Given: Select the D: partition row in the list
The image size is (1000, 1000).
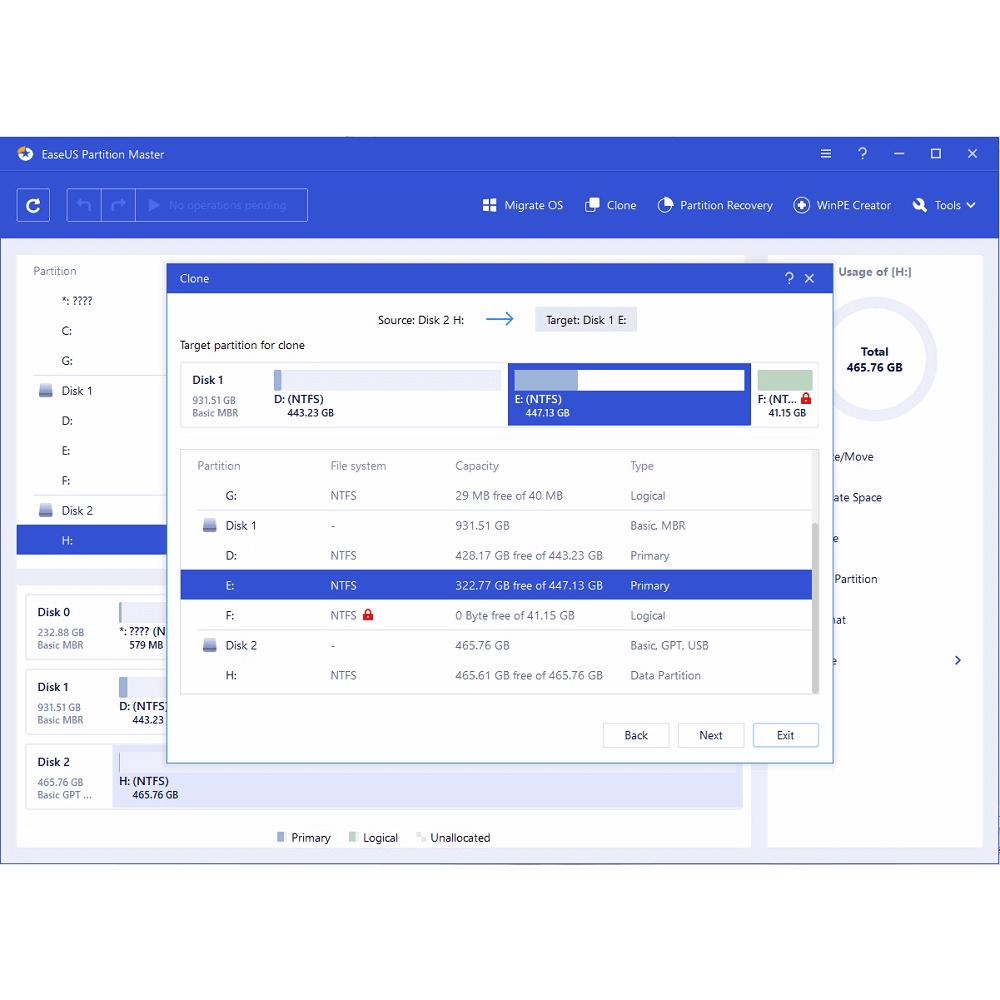Looking at the screenshot, I should [495, 556].
